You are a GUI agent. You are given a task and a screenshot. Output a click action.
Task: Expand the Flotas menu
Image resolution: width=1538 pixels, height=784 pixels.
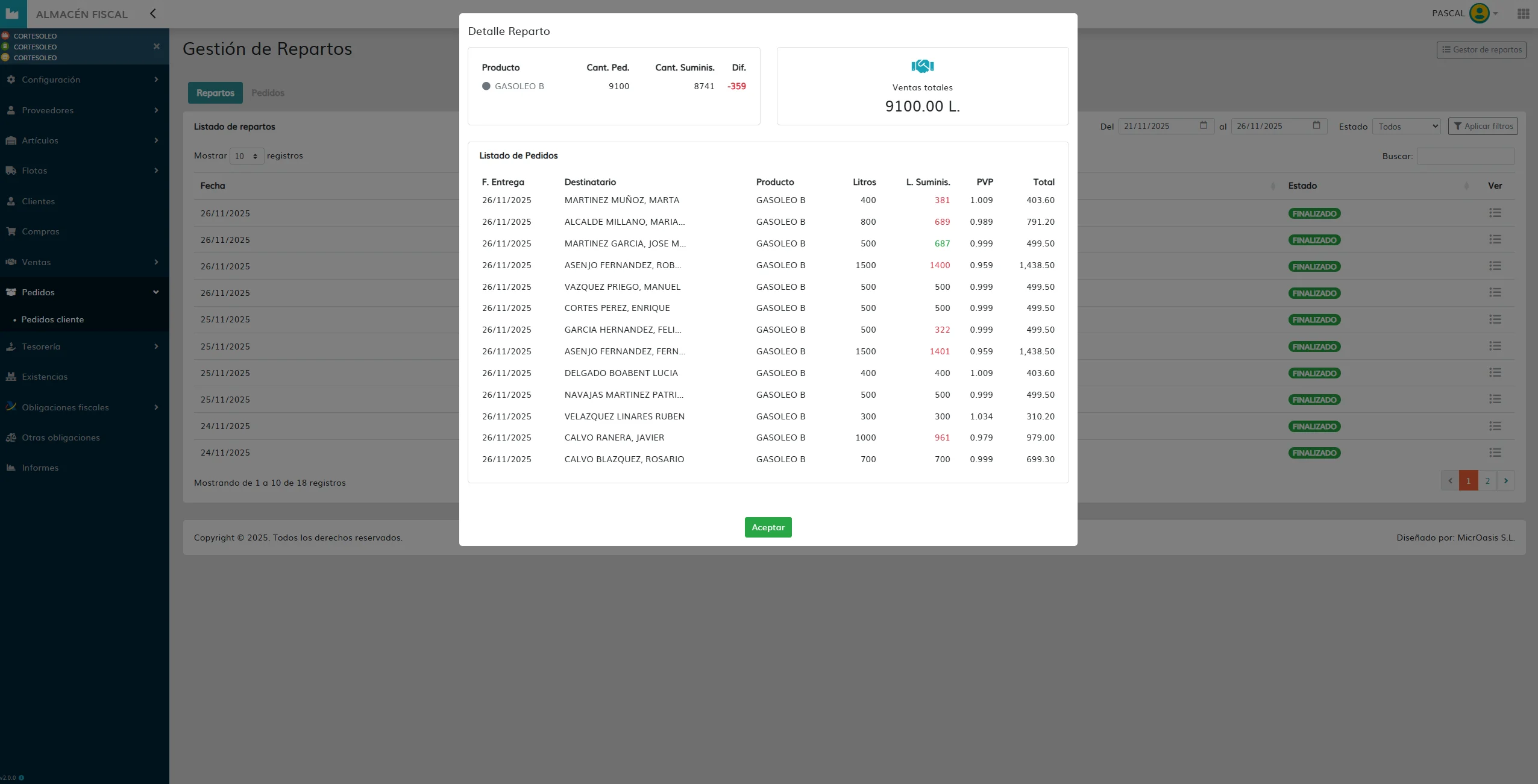click(x=84, y=171)
